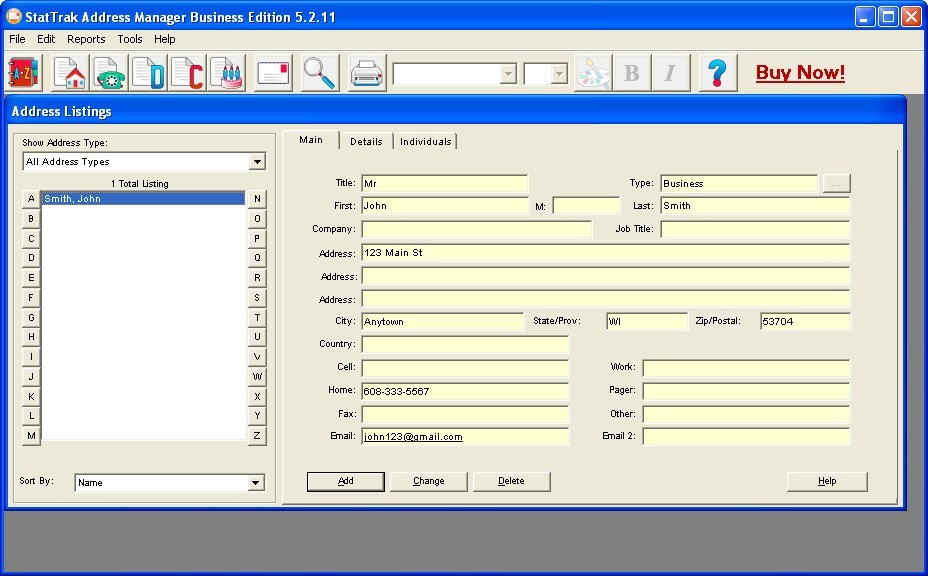The image size is (928, 576).
Task: Click the Last name field
Action: (755, 206)
